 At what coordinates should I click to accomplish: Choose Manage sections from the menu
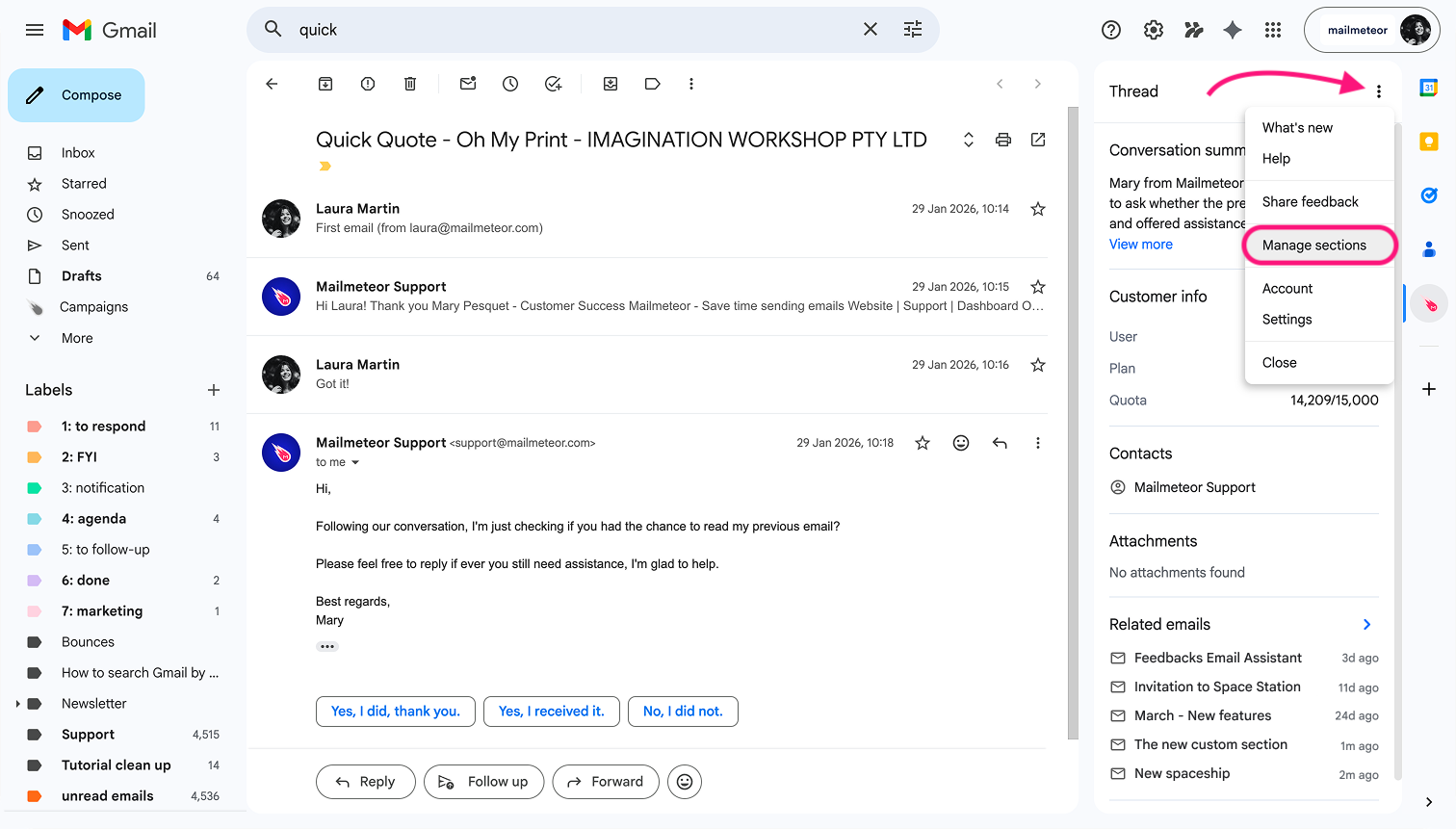click(x=1315, y=245)
